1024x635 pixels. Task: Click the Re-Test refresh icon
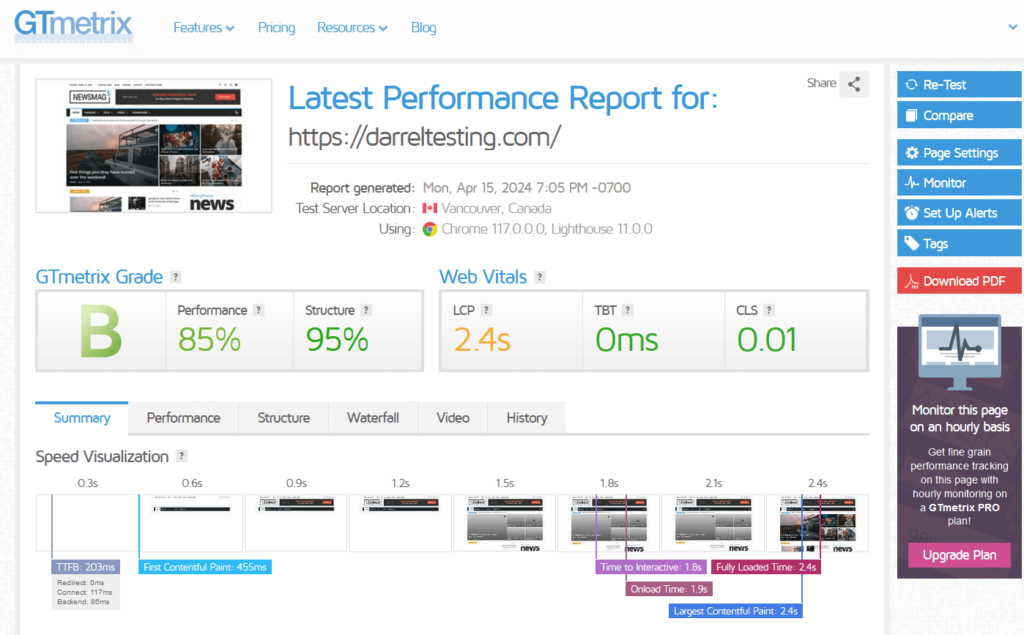tap(912, 84)
